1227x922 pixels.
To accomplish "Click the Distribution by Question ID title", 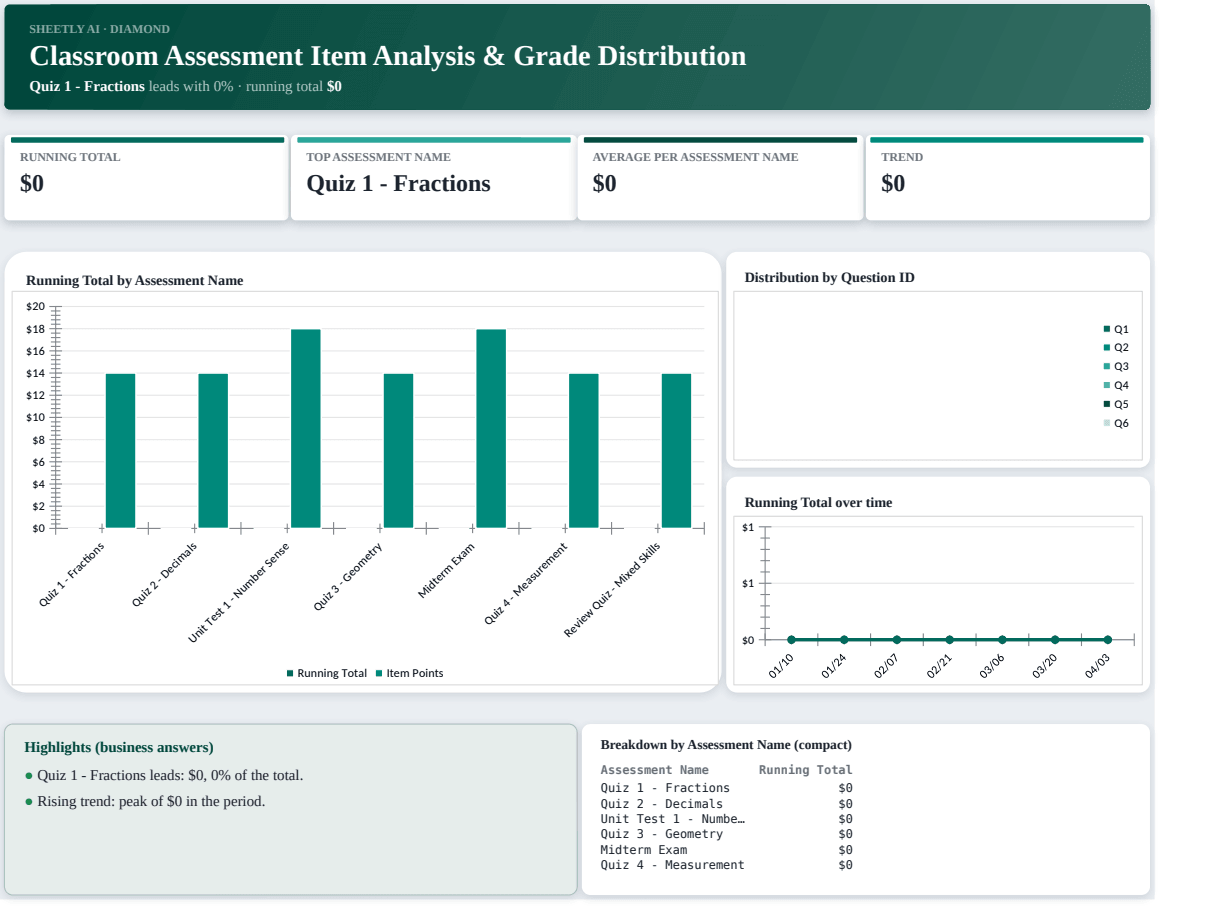I will (830, 278).
